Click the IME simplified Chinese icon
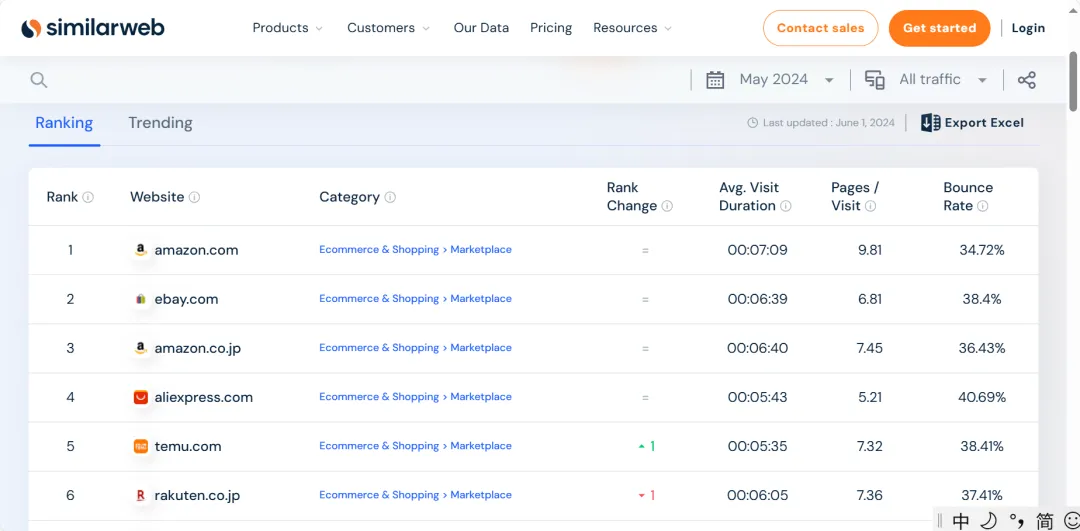This screenshot has height=531, width=1080. (x=1044, y=521)
